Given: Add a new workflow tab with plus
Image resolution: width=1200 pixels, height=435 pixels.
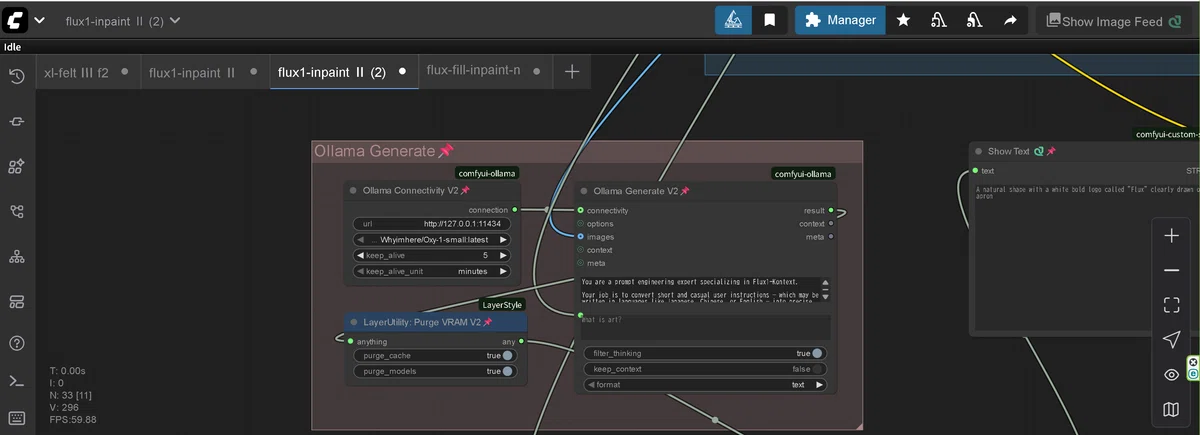Looking at the screenshot, I should tap(571, 72).
